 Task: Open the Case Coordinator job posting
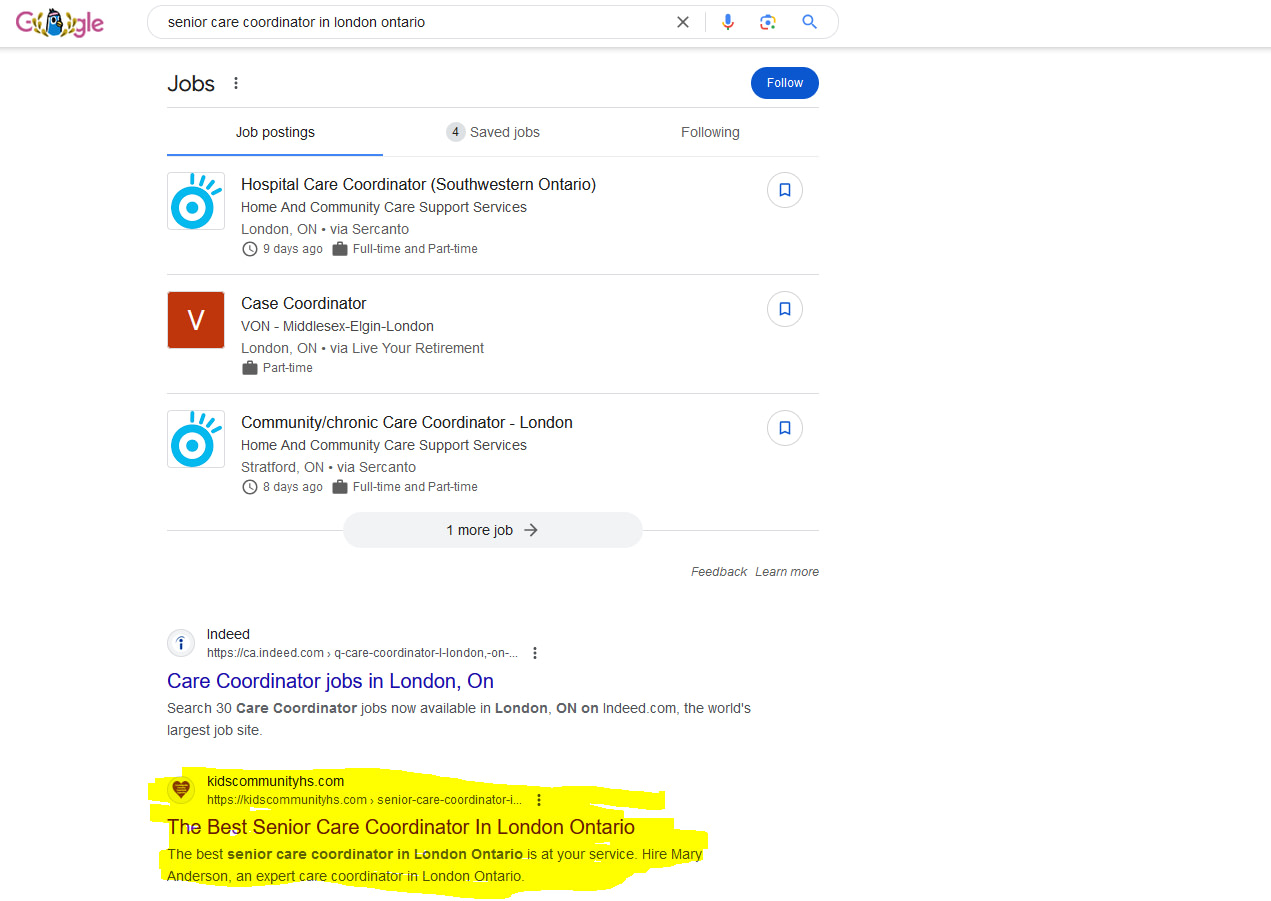coord(304,304)
